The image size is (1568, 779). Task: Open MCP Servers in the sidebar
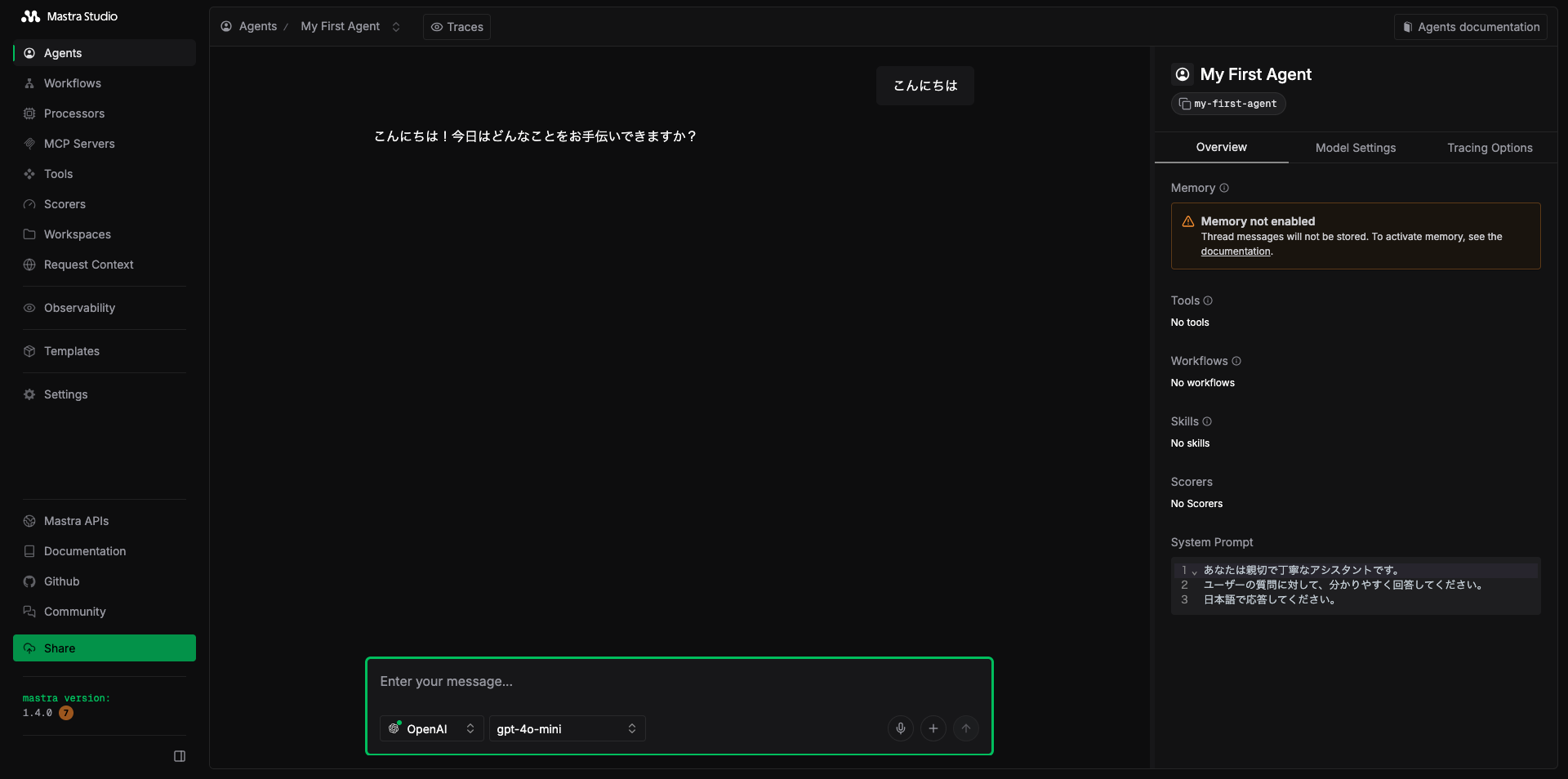tap(79, 144)
